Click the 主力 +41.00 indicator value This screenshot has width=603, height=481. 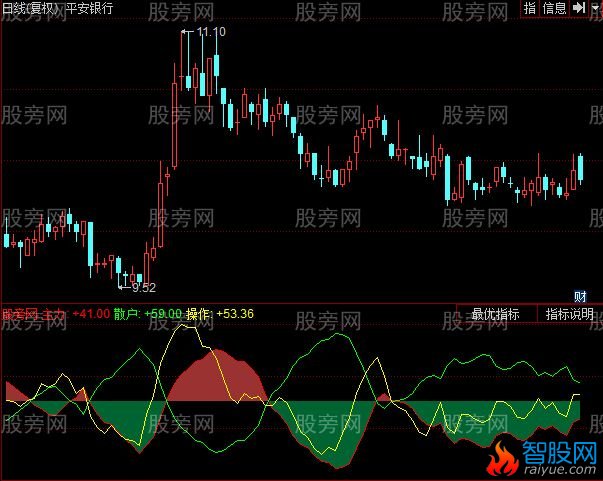[75, 314]
